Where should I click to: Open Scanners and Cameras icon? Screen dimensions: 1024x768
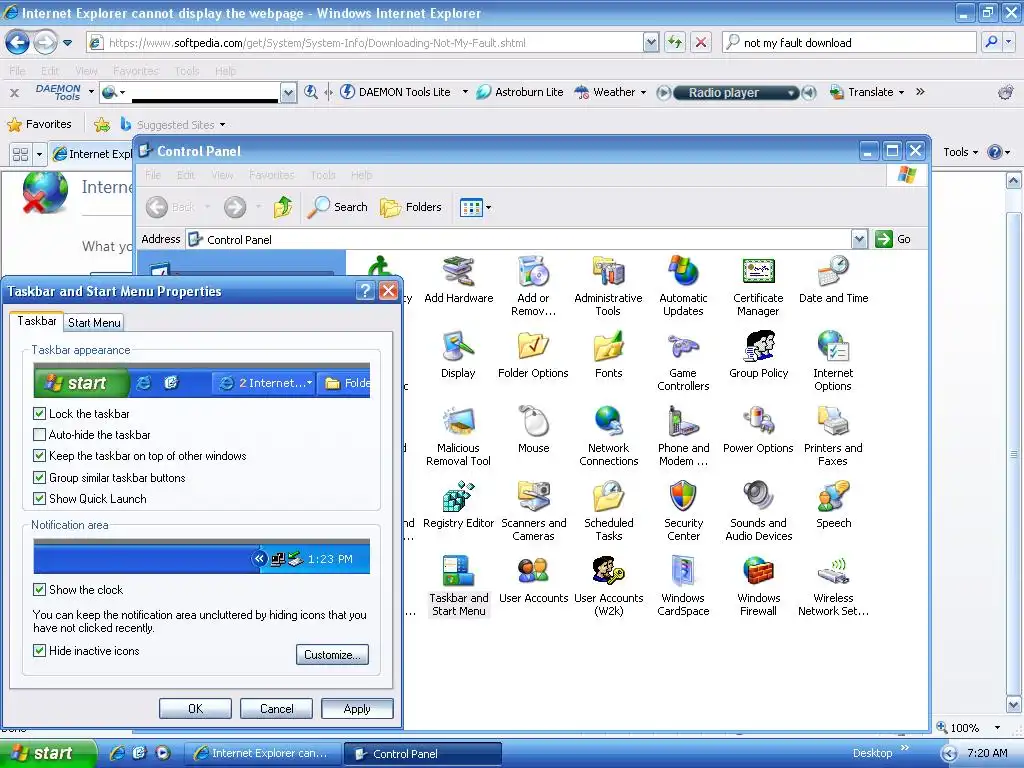click(534, 511)
